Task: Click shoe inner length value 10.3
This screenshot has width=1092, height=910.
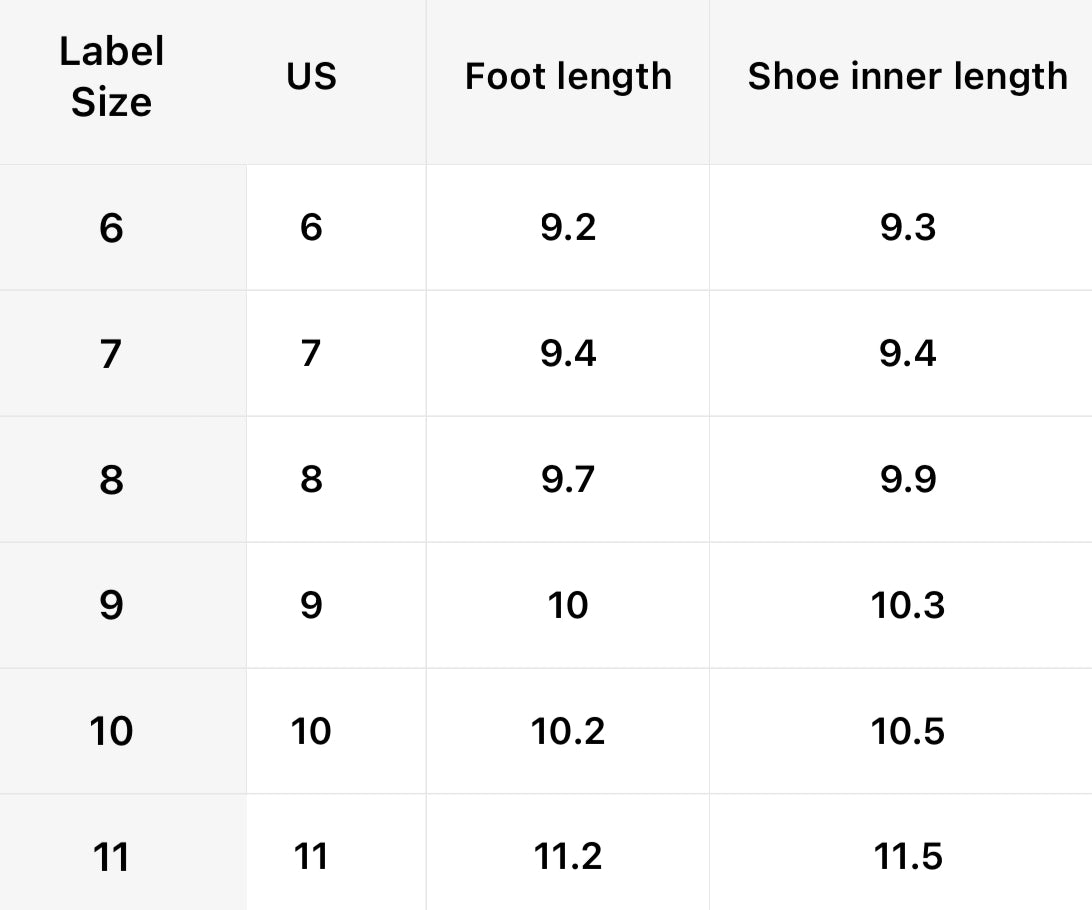Action: [908, 606]
